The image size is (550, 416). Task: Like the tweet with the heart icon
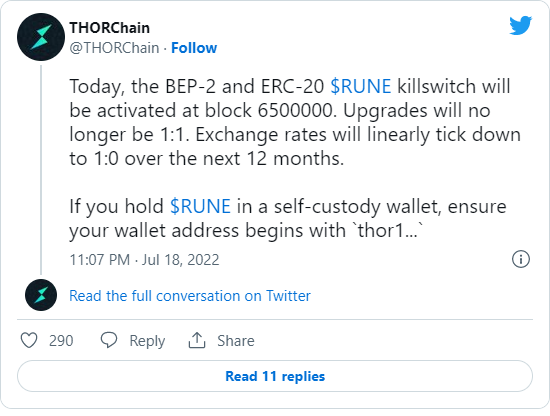tap(29, 340)
